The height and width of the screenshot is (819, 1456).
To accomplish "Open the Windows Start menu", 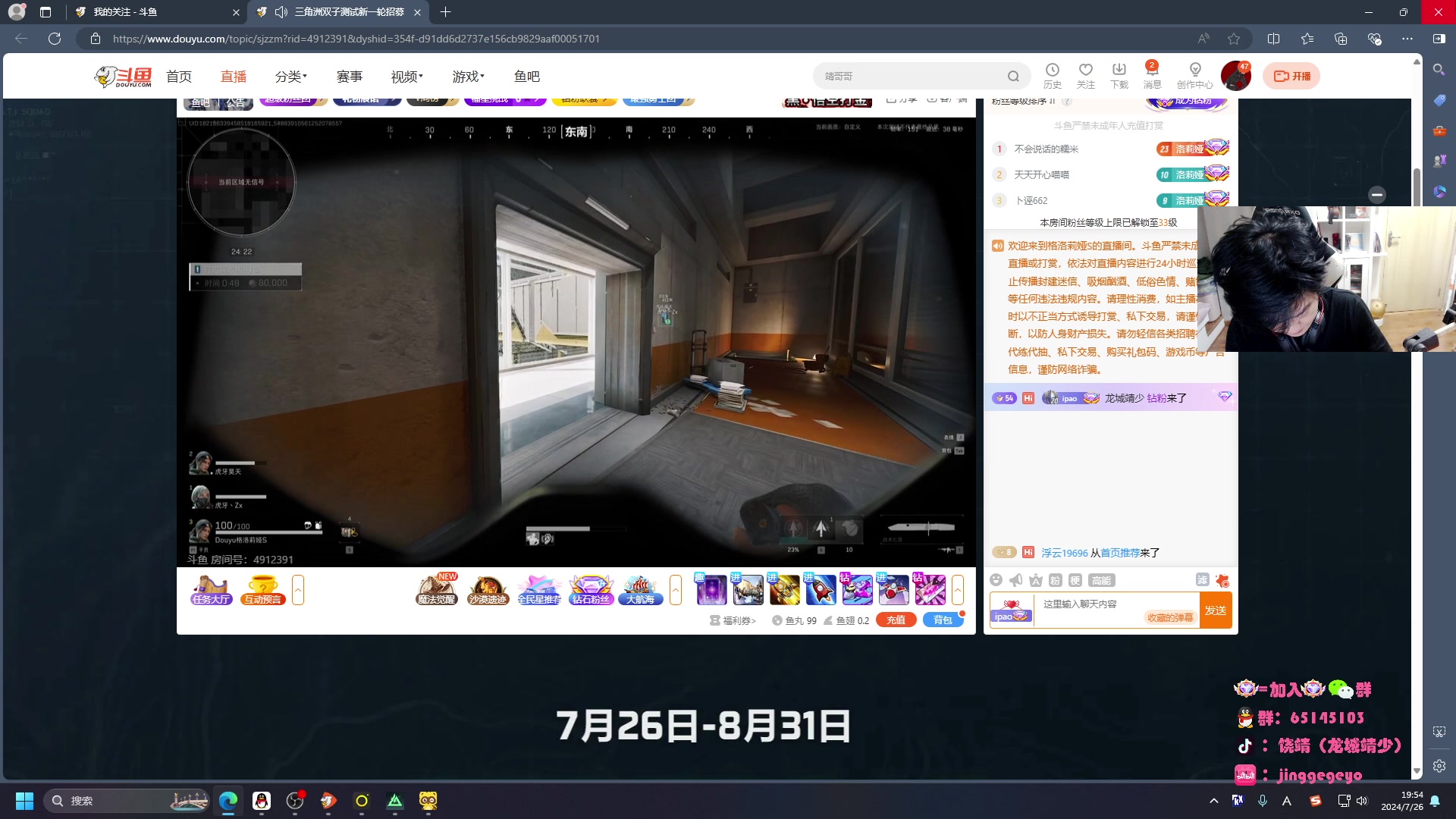I will pos(24,801).
